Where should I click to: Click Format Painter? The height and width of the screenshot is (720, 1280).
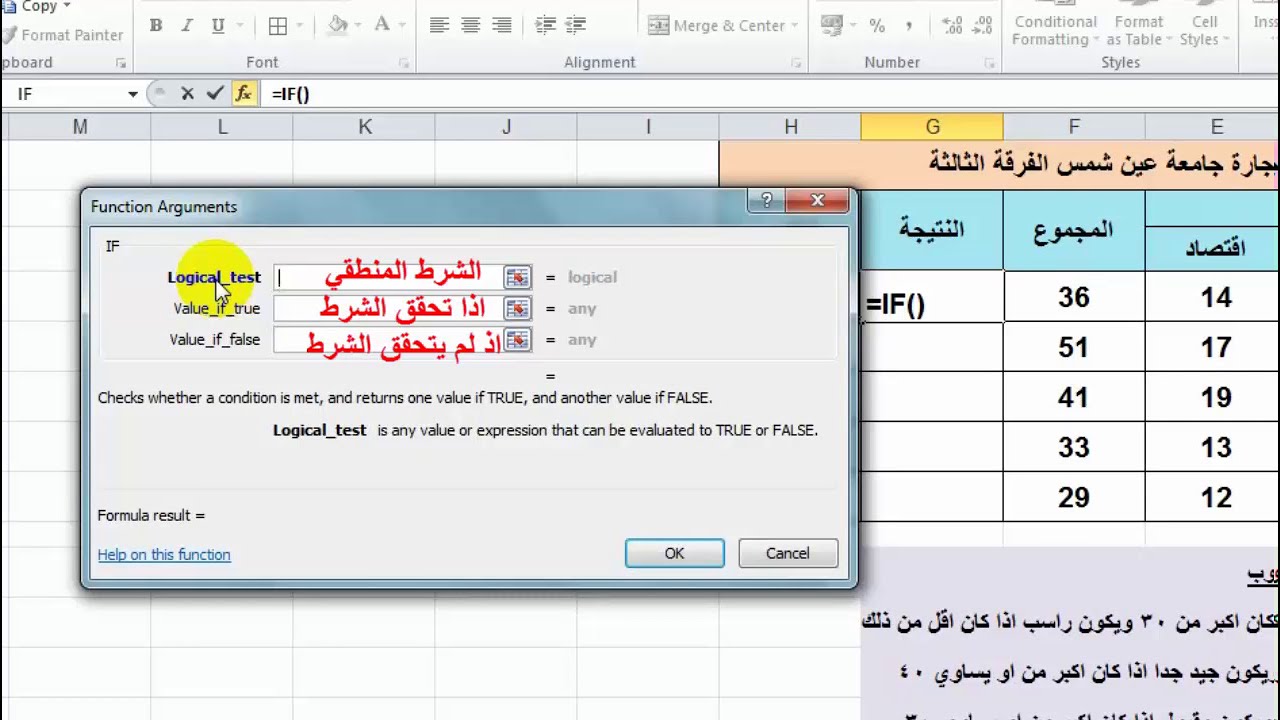coord(62,35)
